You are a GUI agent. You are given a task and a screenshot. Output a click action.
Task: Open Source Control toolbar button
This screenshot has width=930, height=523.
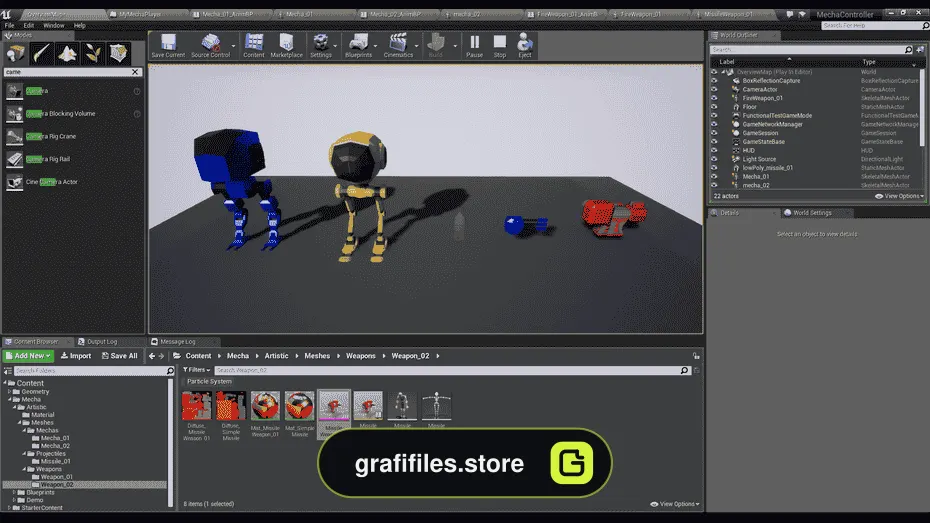click(210, 46)
